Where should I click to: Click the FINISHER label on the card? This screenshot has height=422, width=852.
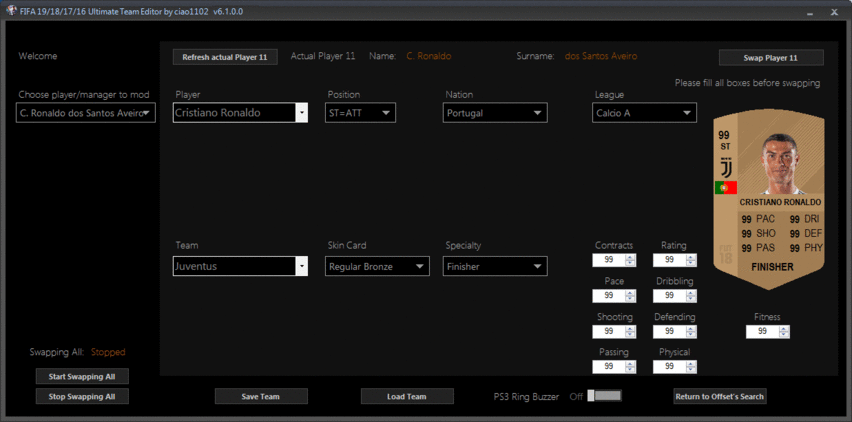pyautogui.click(x=772, y=267)
